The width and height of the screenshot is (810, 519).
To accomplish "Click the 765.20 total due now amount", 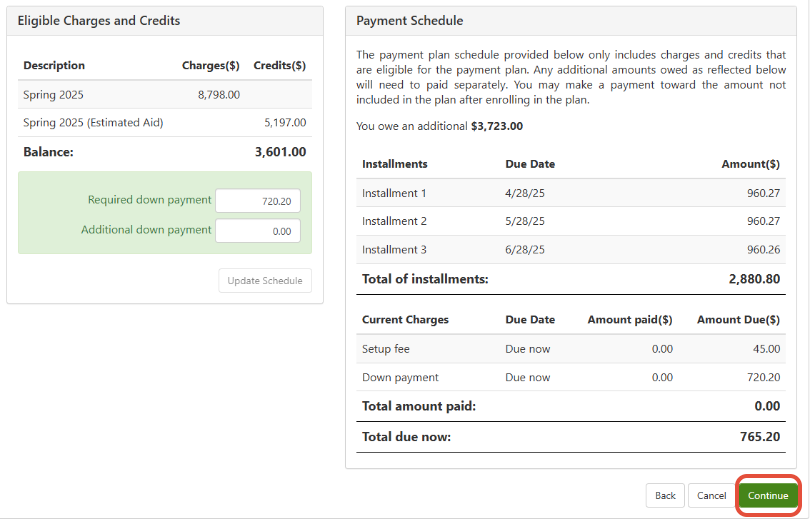I will (x=760, y=436).
